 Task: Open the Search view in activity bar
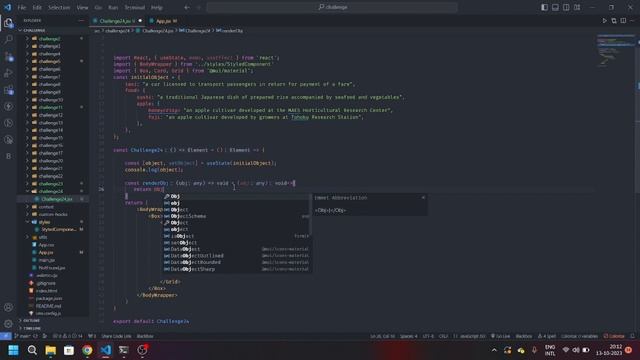click(x=9, y=40)
